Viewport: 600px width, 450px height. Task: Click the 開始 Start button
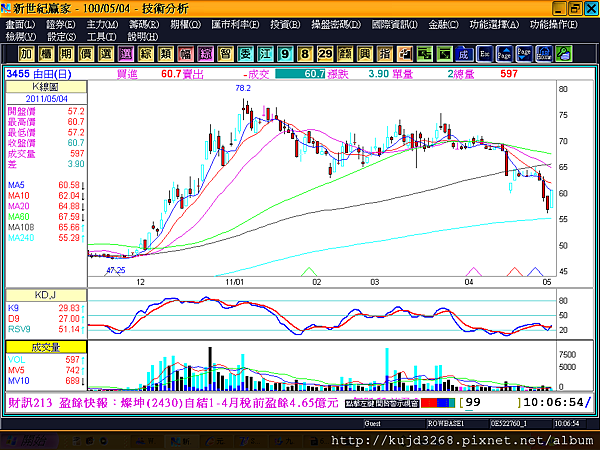[x=29, y=440]
